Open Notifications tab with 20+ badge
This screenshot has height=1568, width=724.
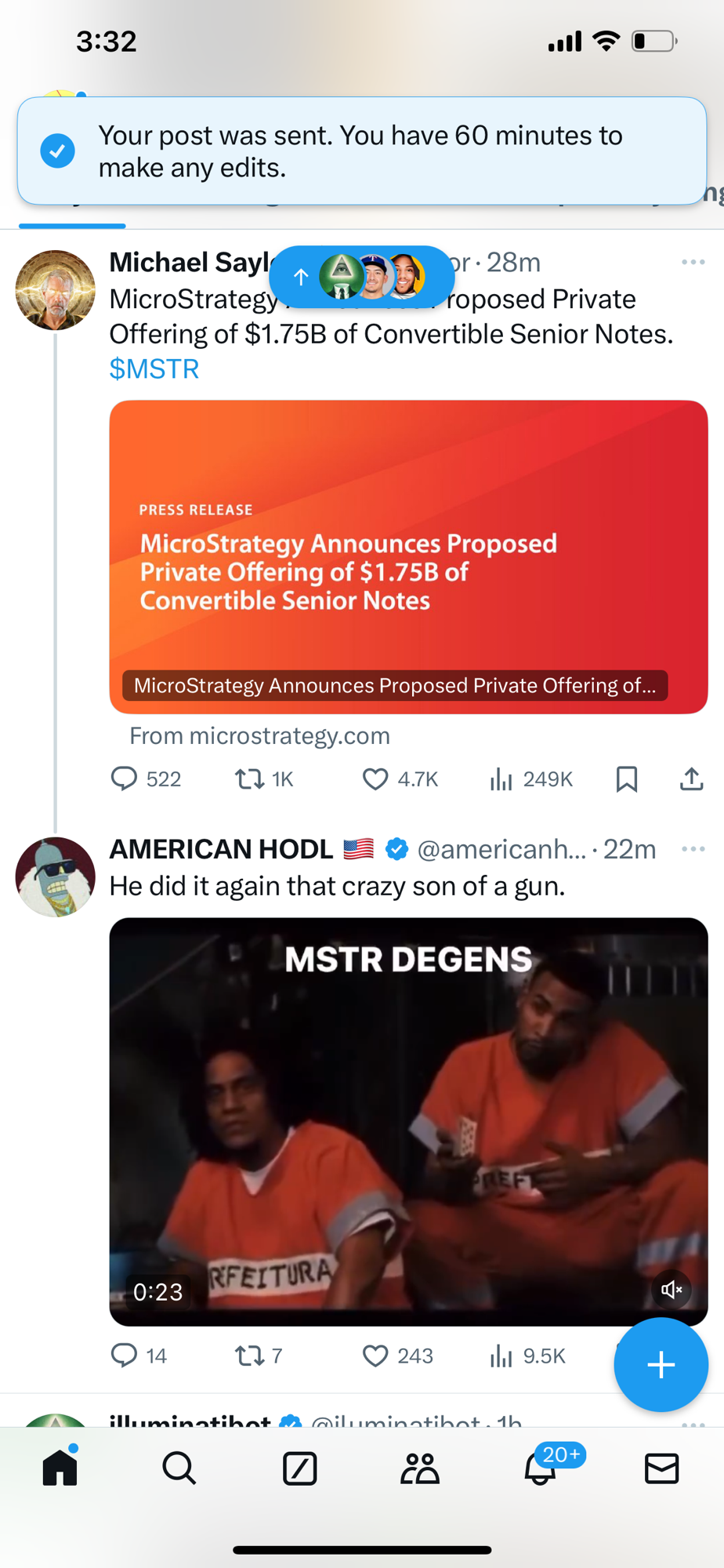click(541, 1468)
